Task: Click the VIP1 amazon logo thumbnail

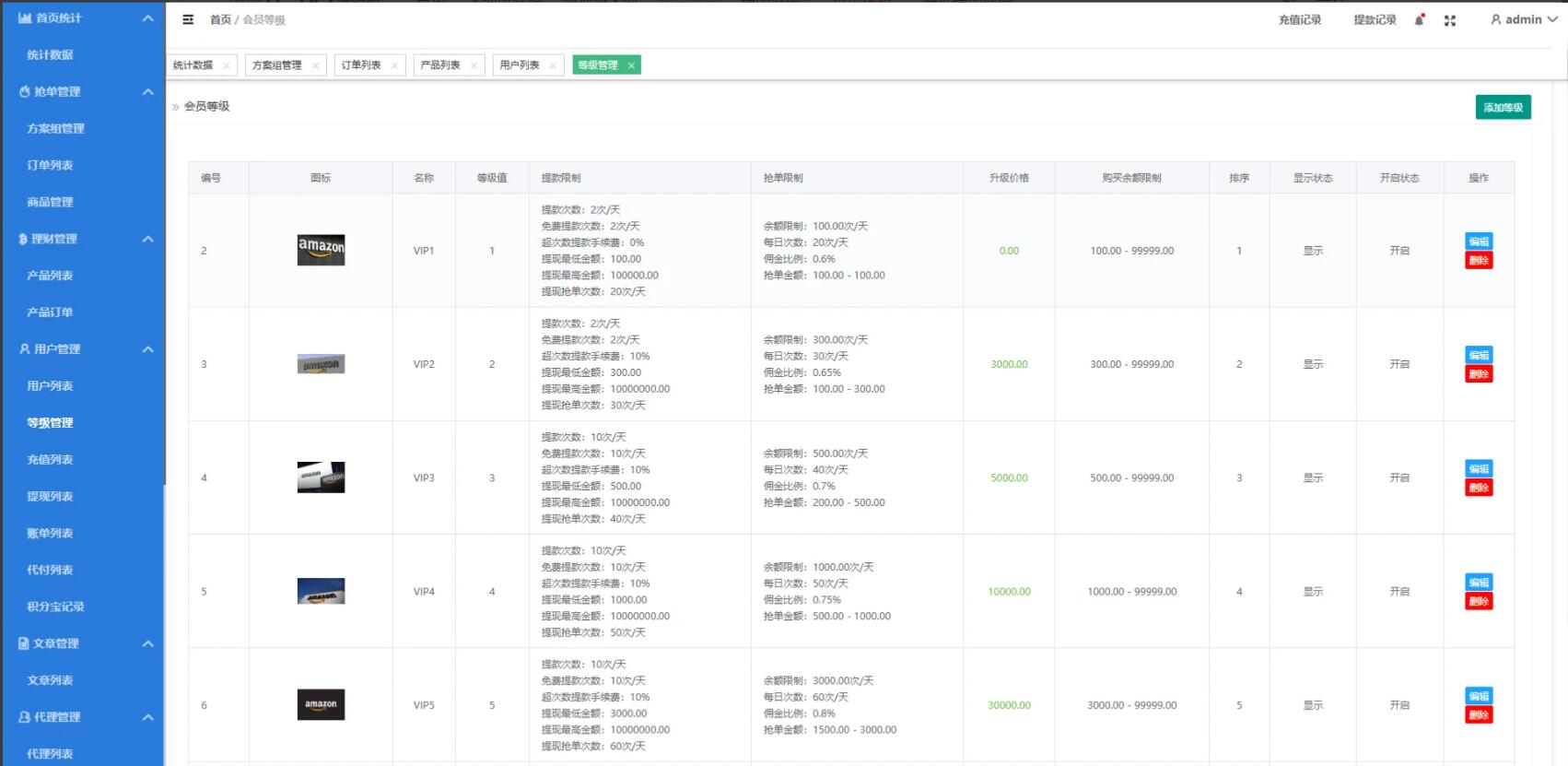Action: click(x=321, y=250)
